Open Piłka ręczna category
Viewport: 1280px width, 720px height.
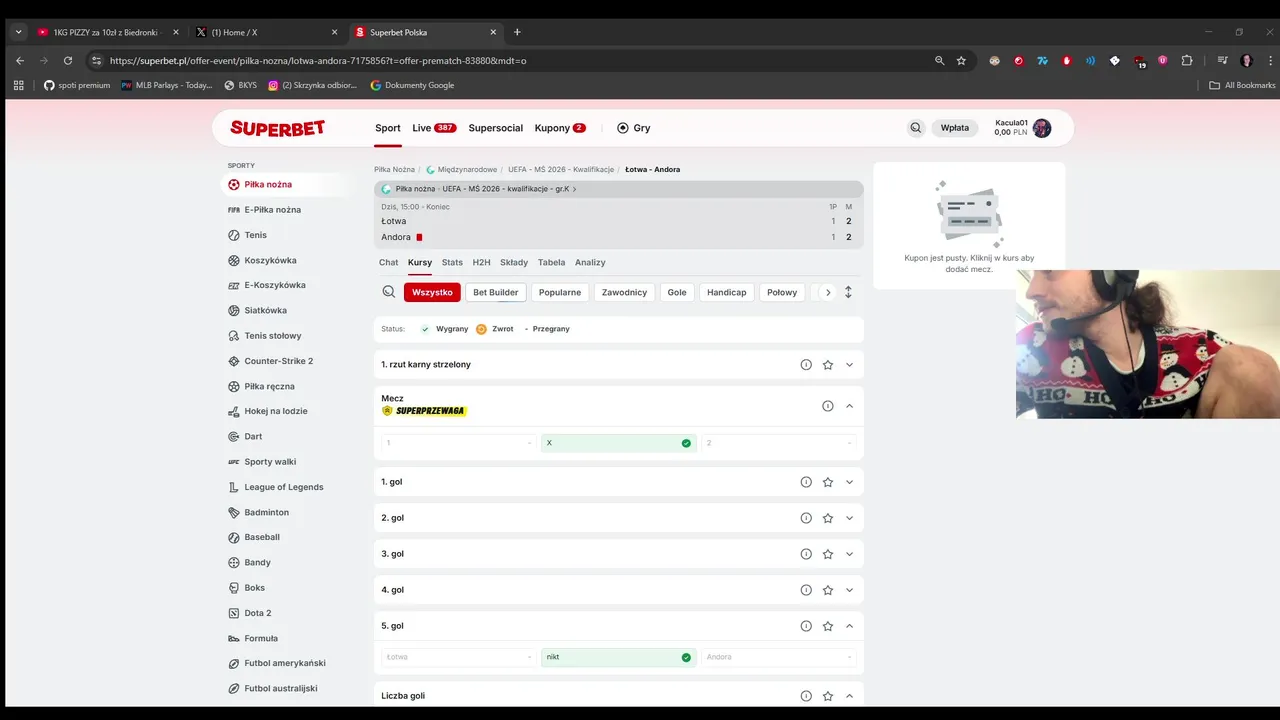pyautogui.click(x=261, y=386)
